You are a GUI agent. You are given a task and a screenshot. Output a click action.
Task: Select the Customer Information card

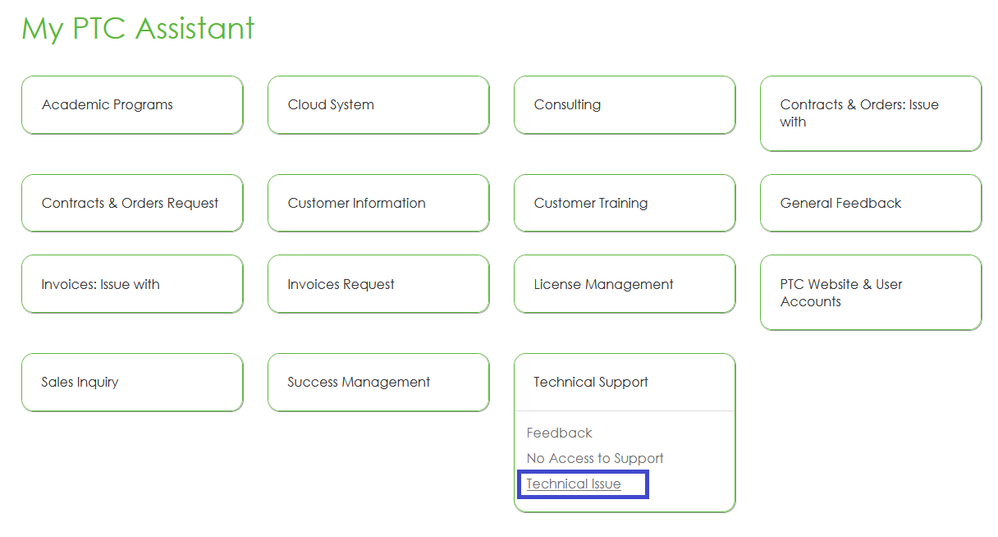coord(378,203)
